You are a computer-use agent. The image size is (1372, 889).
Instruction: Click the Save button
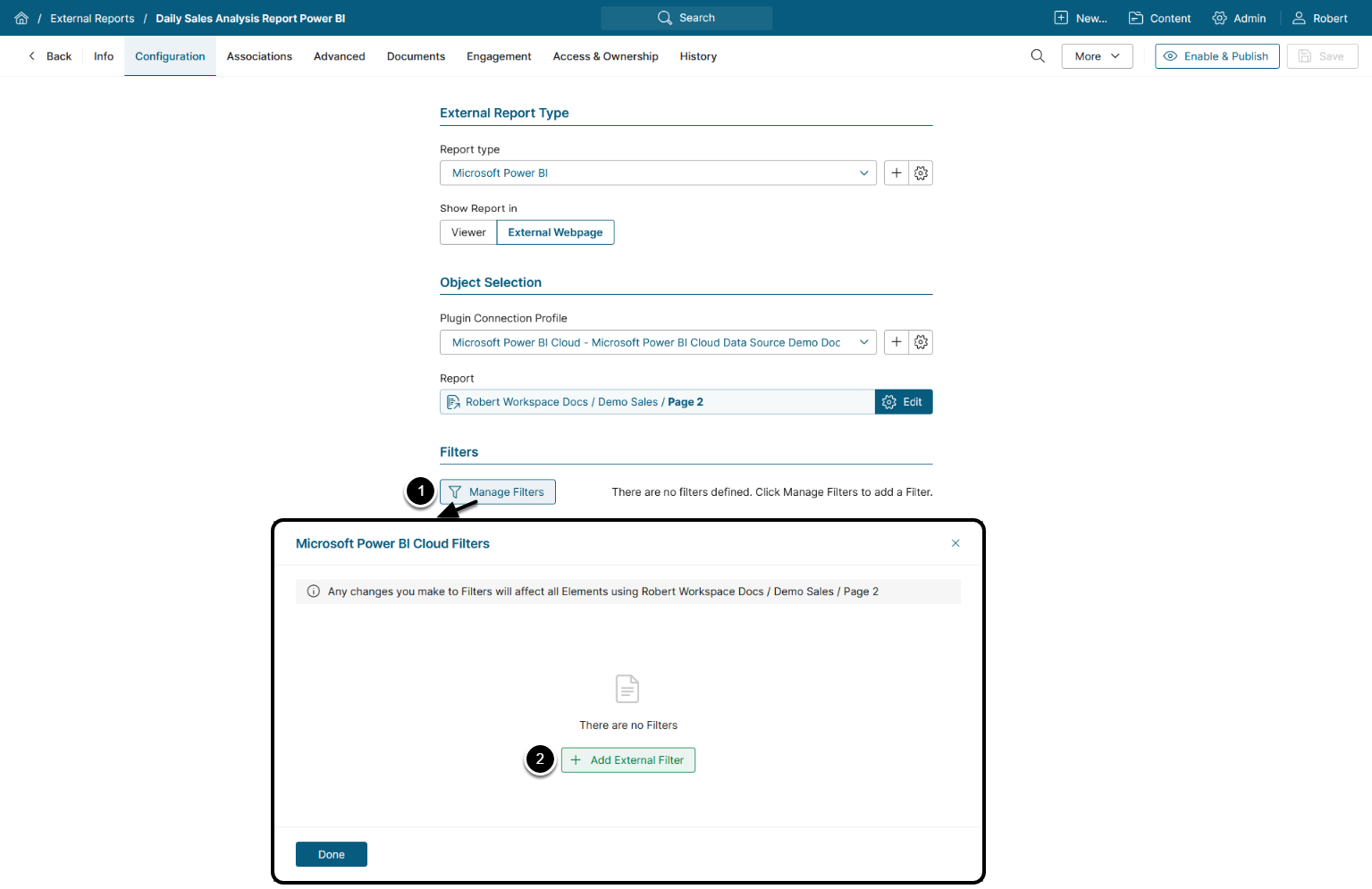1322,56
